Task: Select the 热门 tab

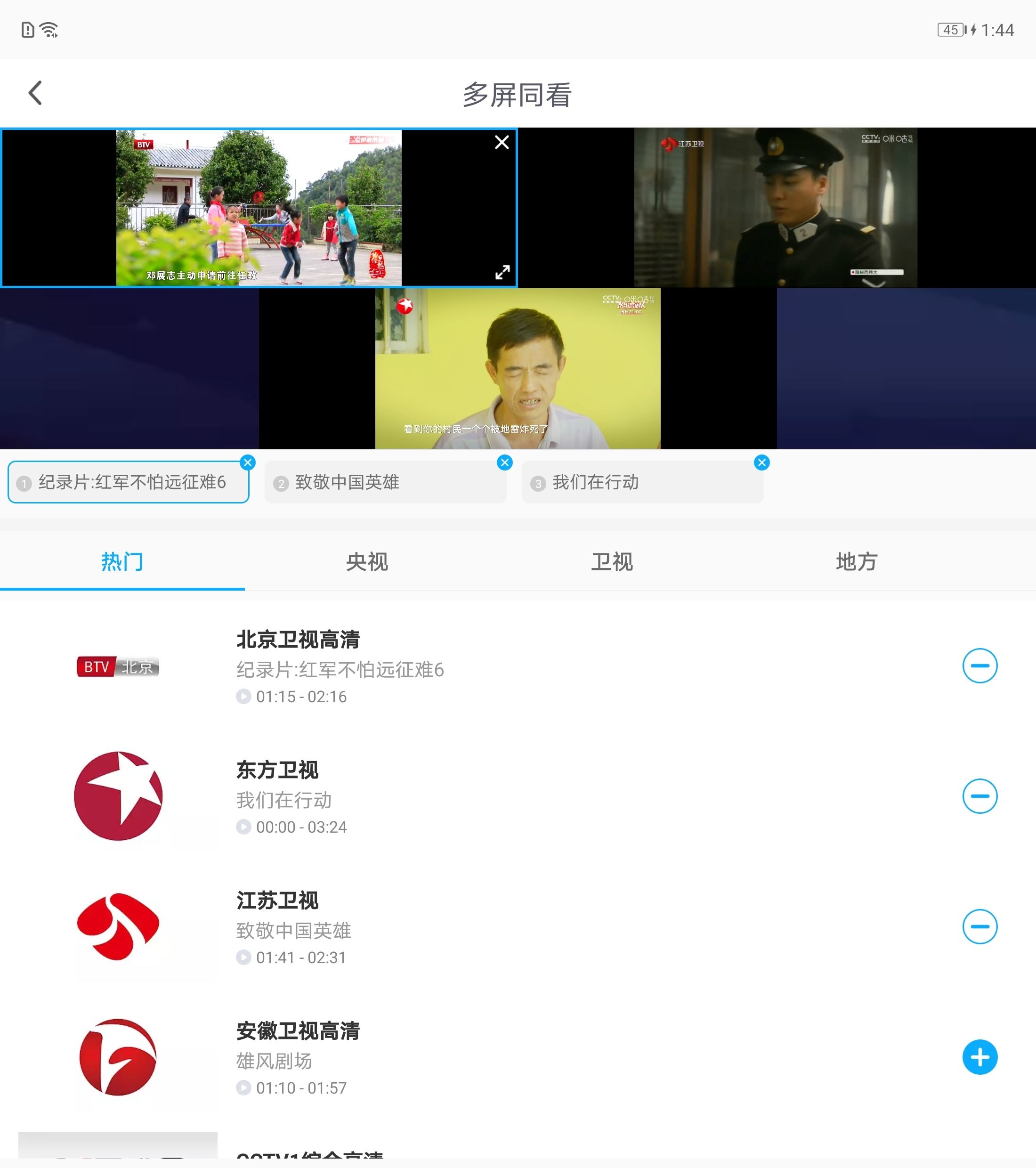Action: 121,562
